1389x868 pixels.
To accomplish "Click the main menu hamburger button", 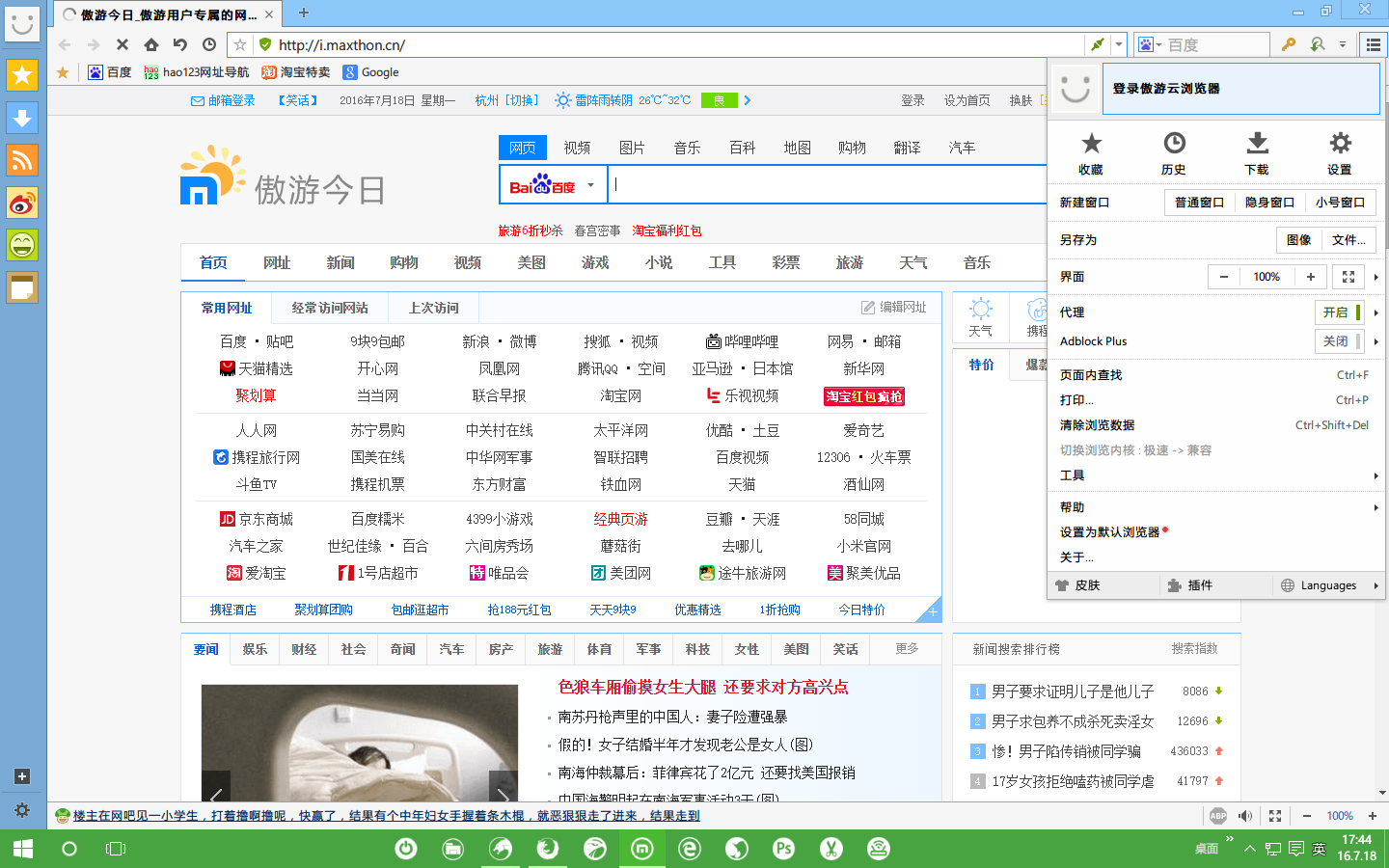I will coord(1373,44).
